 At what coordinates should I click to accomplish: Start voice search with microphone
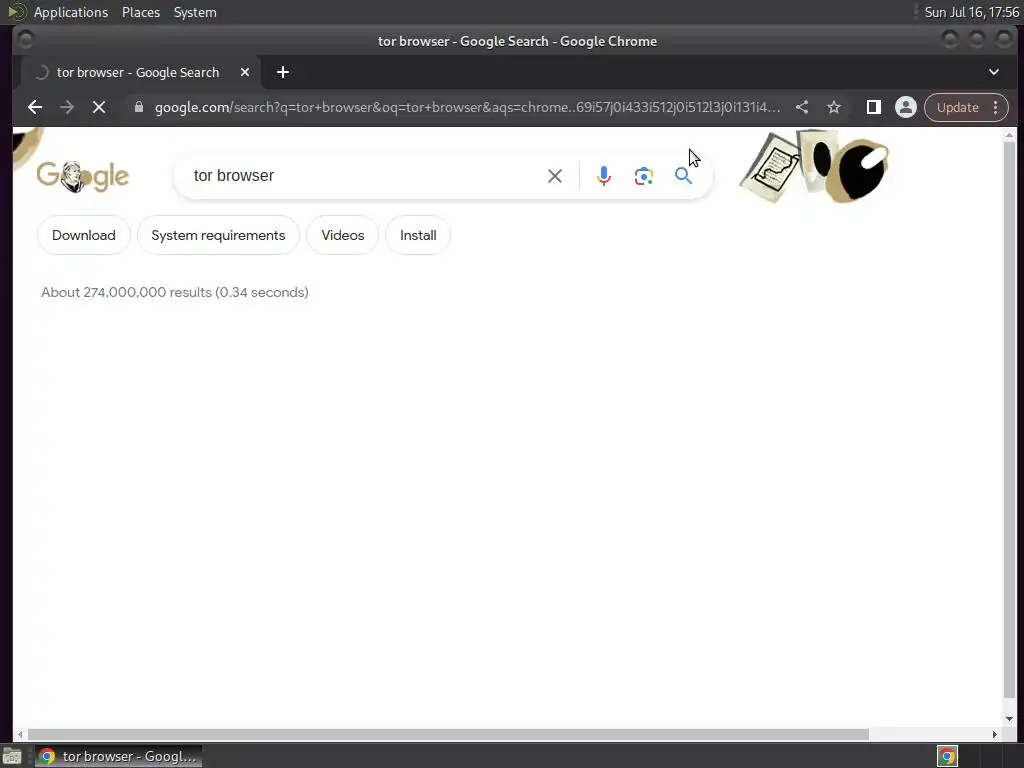coord(603,176)
